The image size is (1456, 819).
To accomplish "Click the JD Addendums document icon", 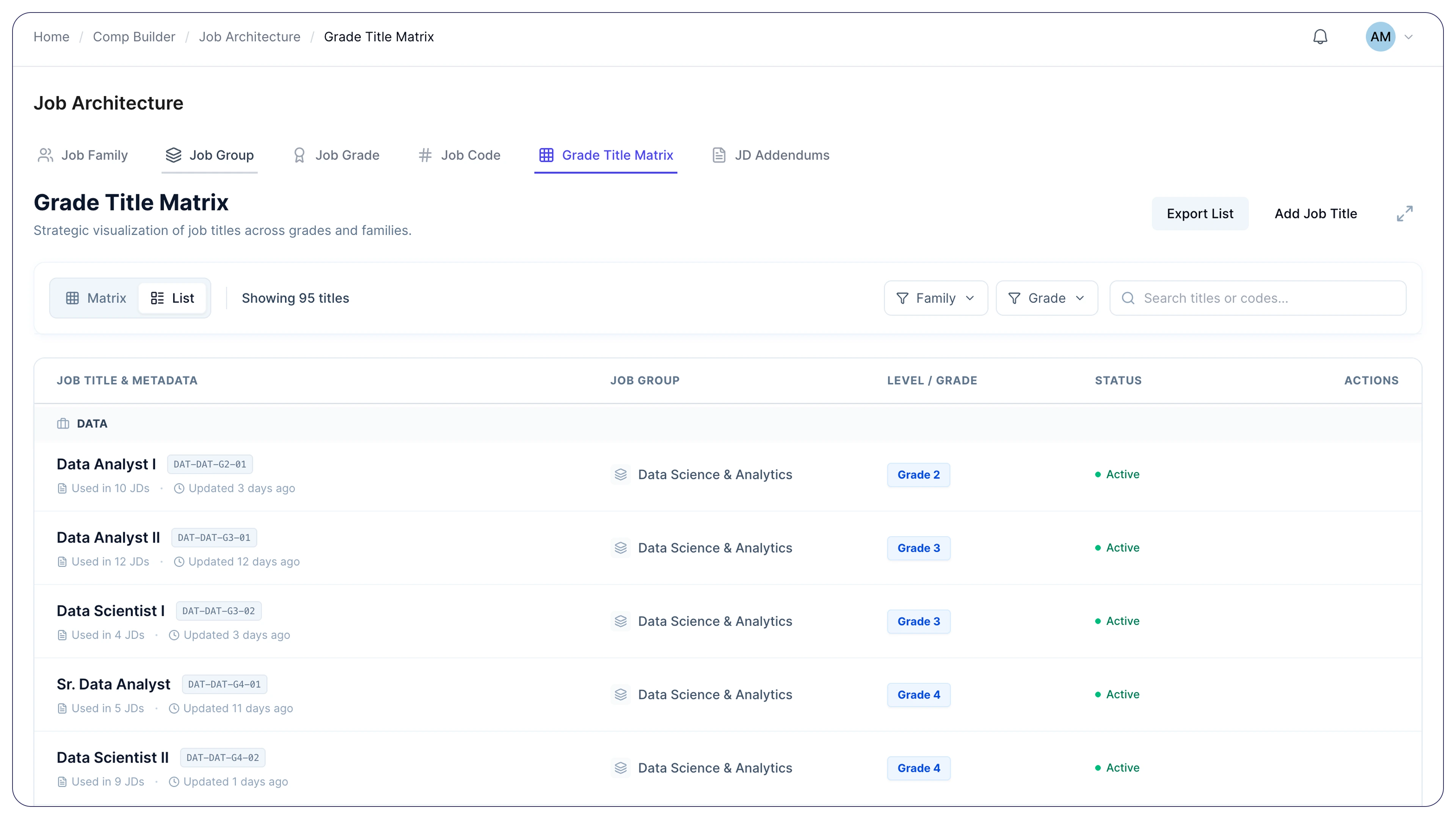I will [719, 155].
